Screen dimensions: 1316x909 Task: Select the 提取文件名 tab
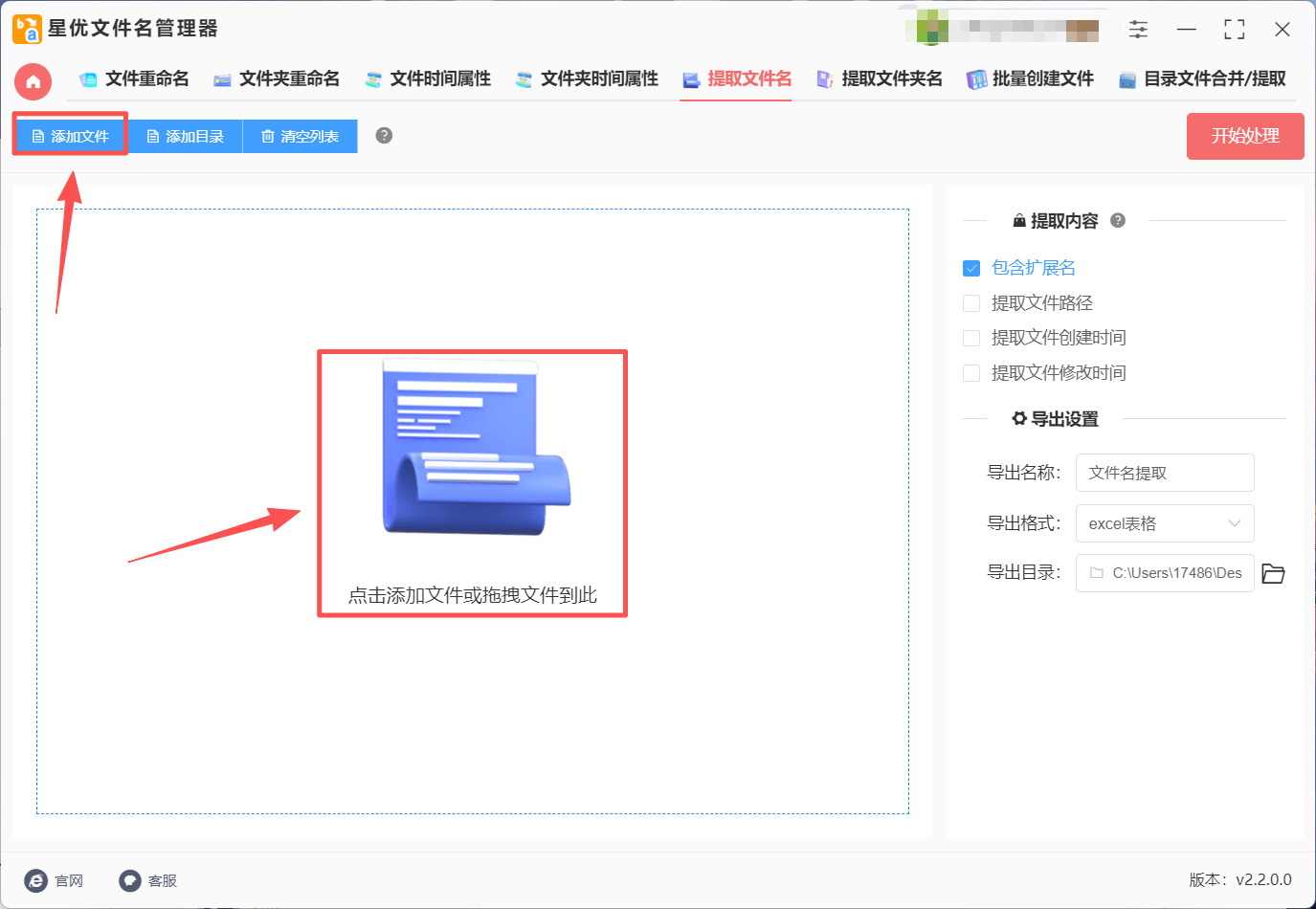pos(737,79)
